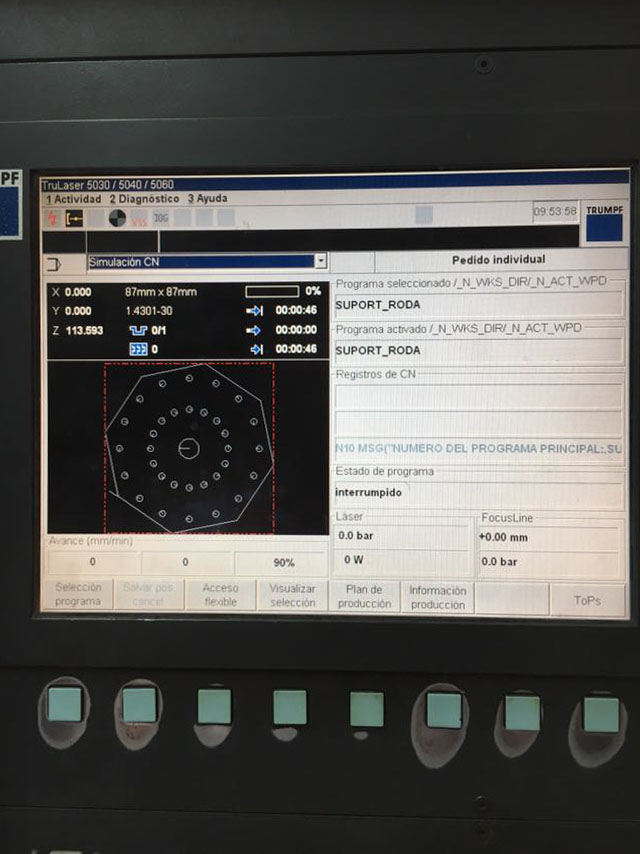This screenshot has height=854, width=640.
Task: Open the 3 Ayuda menu
Action: tap(208, 198)
